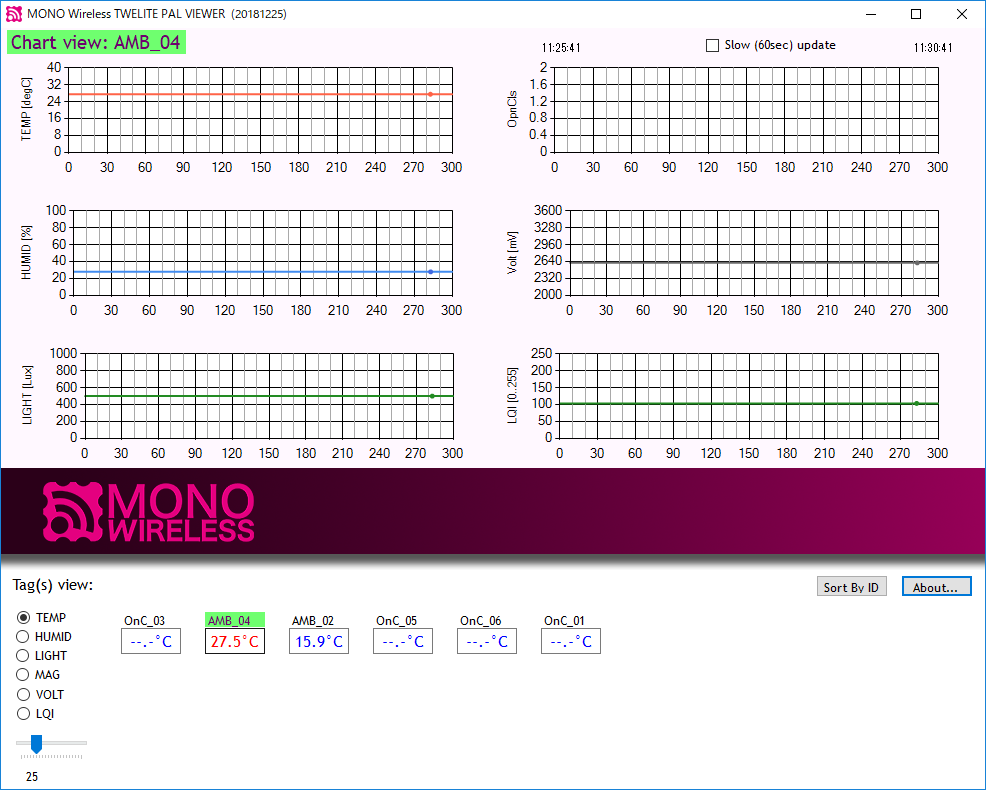This screenshot has height=790, width=986.
Task: Click the HUMID chart latest data point
Action: [x=430, y=272]
